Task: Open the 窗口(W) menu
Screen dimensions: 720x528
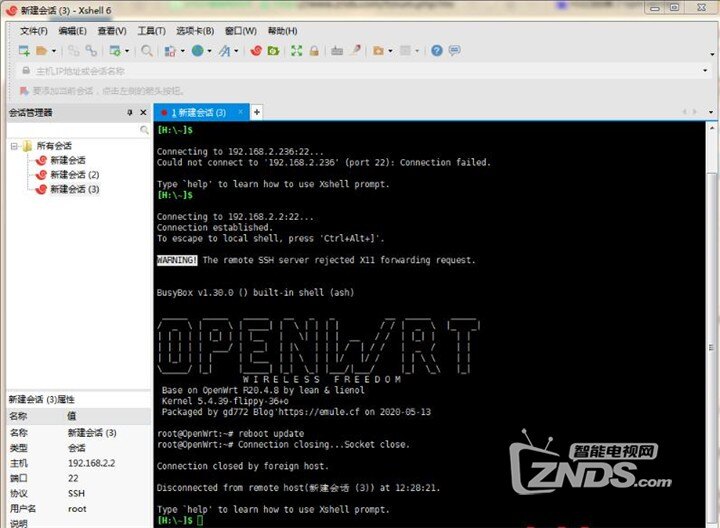Action: point(241,31)
